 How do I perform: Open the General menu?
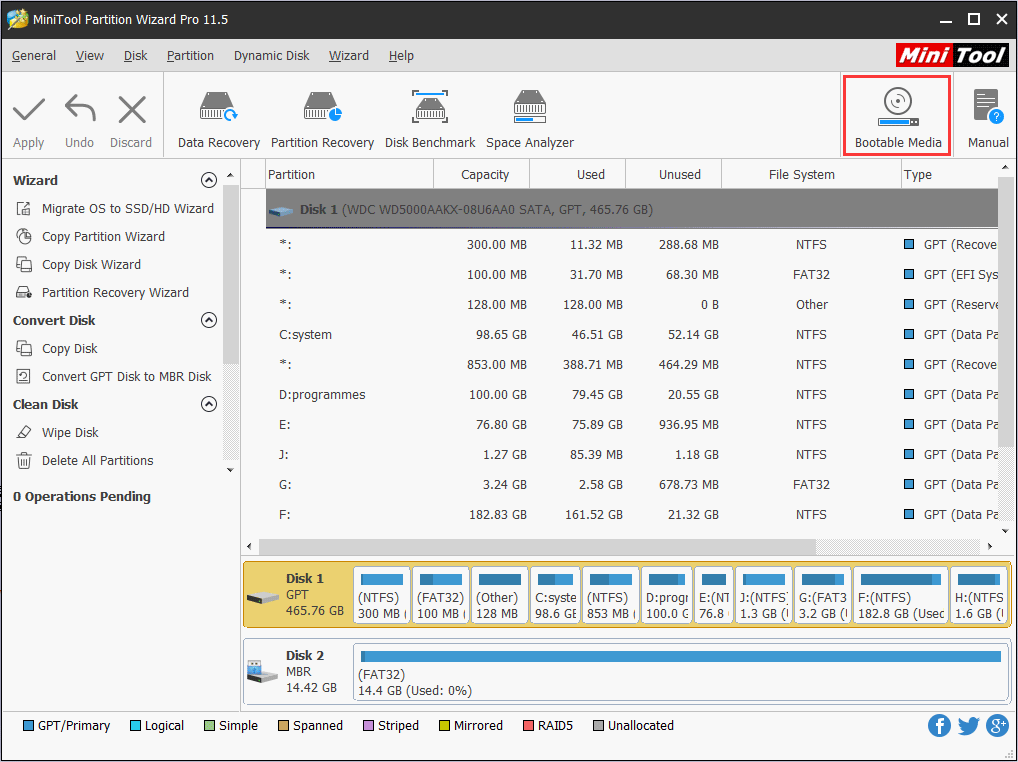tap(34, 56)
